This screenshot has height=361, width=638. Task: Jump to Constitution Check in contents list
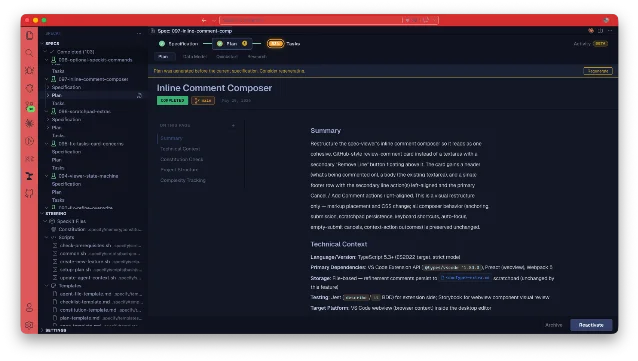(181, 160)
